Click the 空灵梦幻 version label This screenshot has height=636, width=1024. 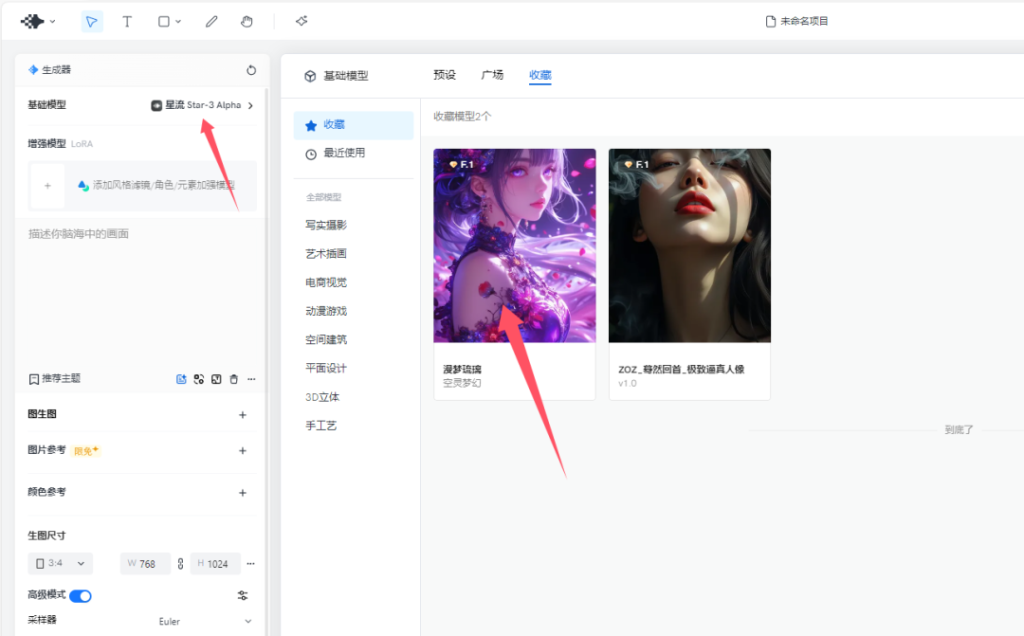[462, 383]
